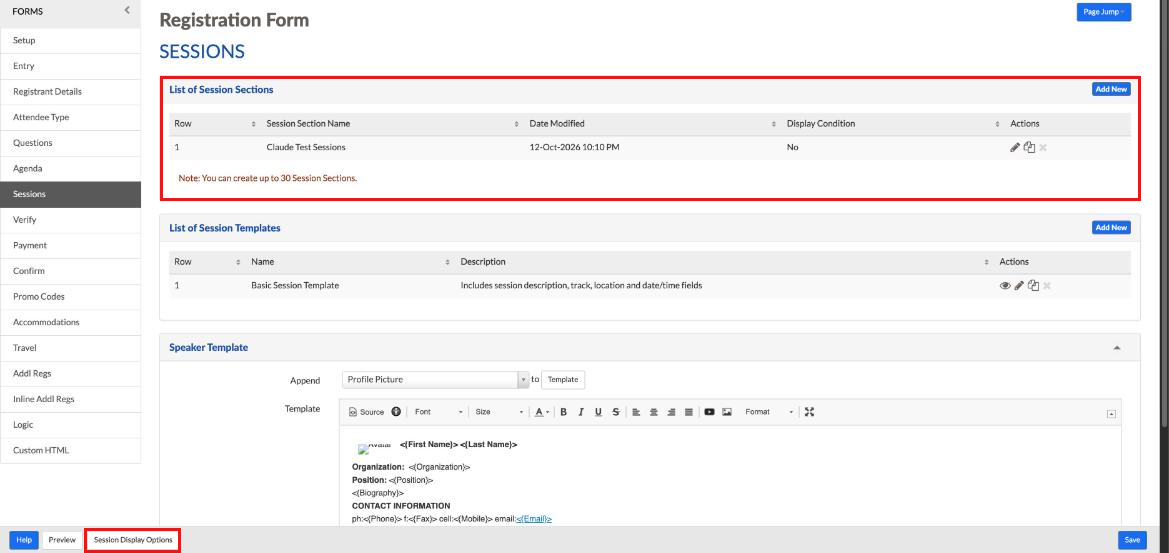
Task: Align text left in editor
Action: pyautogui.click(x=636, y=412)
